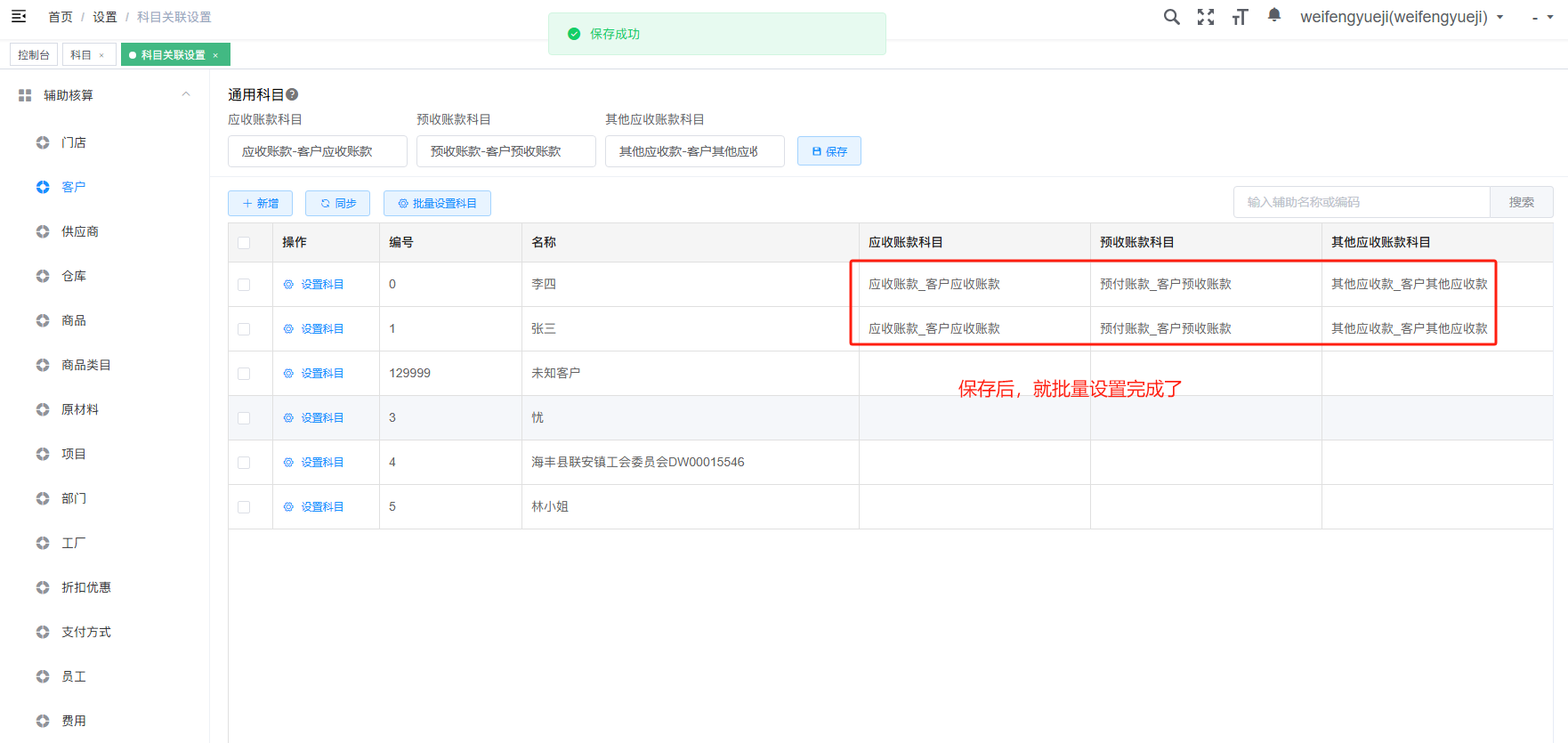1568x743 pixels.
Task: Click the 原材料 sidebar icon
Action: (x=43, y=409)
